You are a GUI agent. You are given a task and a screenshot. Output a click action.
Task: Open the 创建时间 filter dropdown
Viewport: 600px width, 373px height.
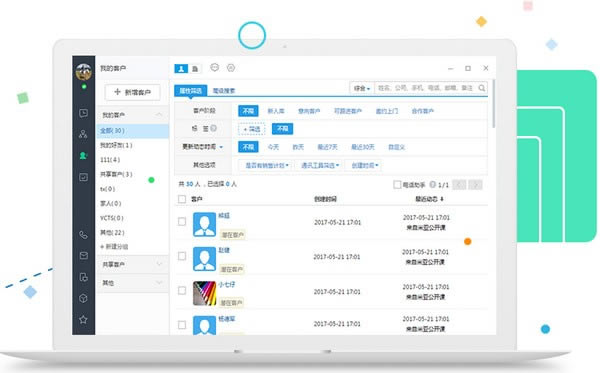[x=365, y=165]
